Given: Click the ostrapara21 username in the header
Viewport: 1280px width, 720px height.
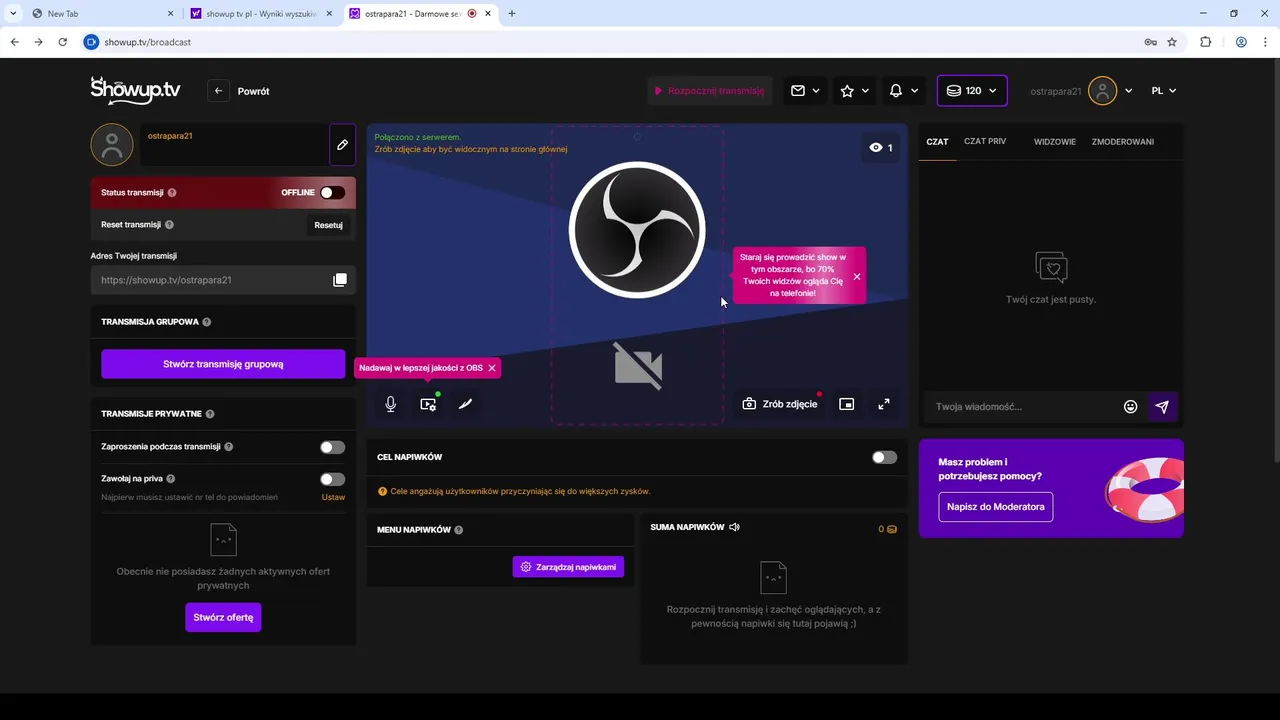Looking at the screenshot, I should point(1055,91).
